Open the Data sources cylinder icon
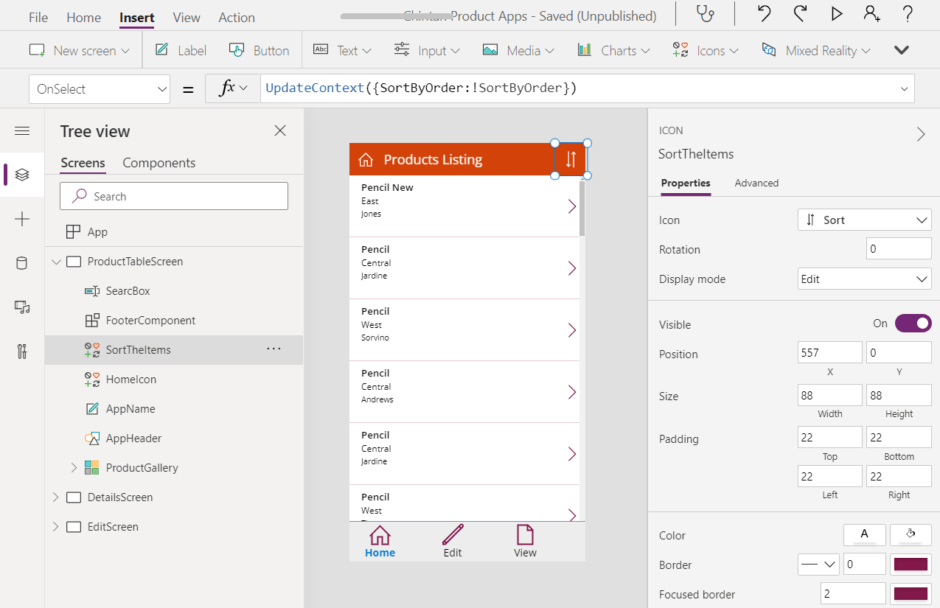 22,263
